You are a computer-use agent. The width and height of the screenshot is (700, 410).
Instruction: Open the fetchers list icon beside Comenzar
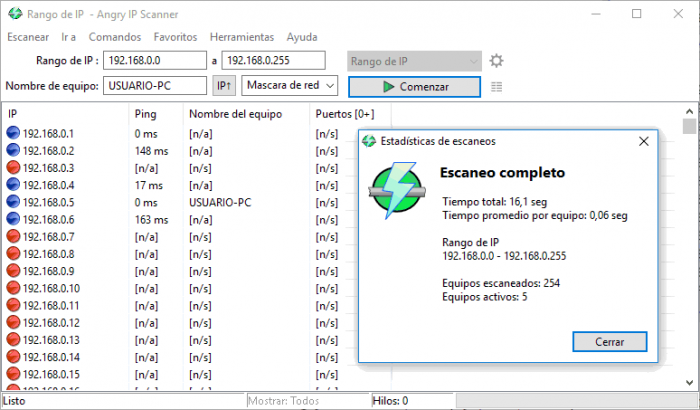point(496,87)
